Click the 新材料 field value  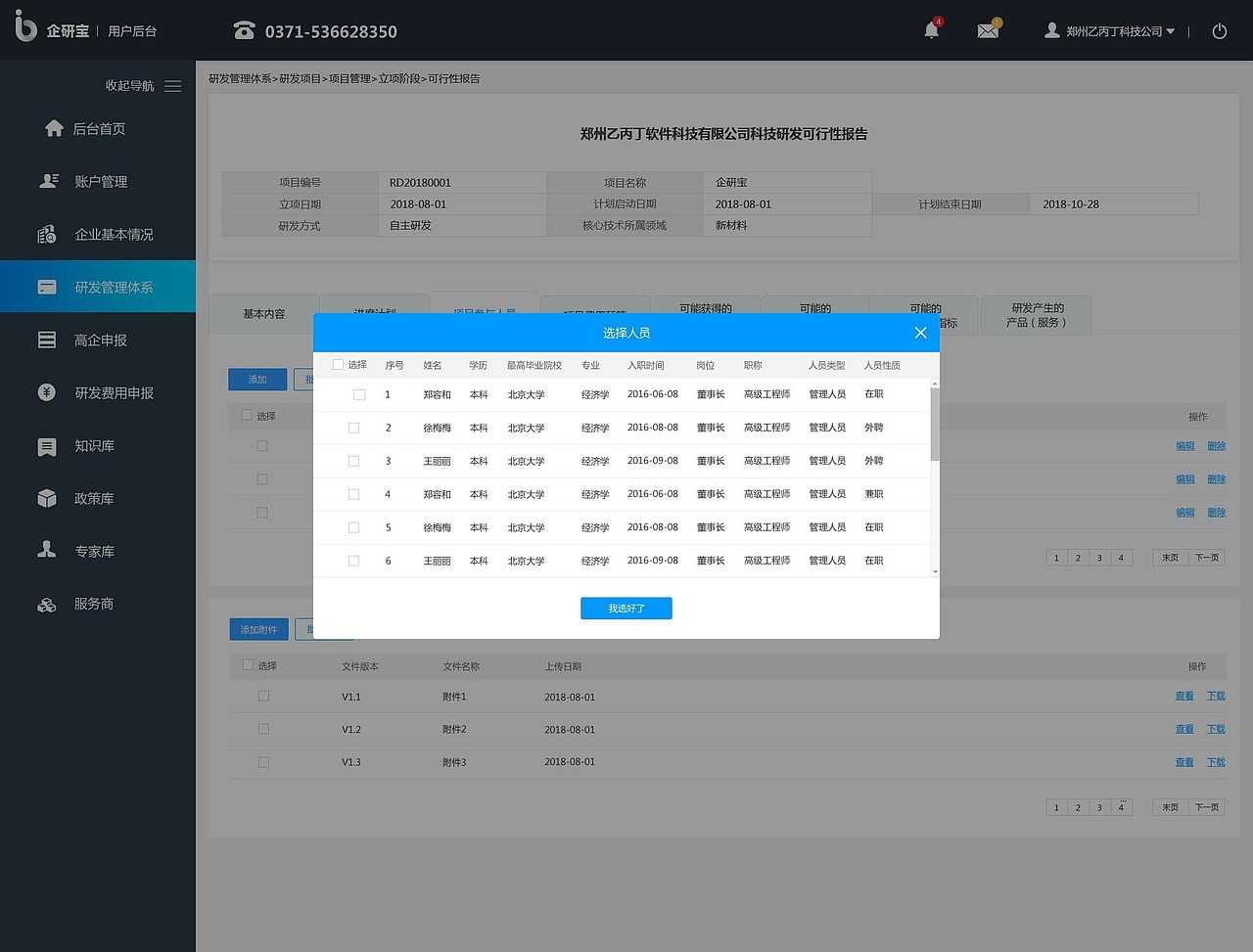click(731, 226)
